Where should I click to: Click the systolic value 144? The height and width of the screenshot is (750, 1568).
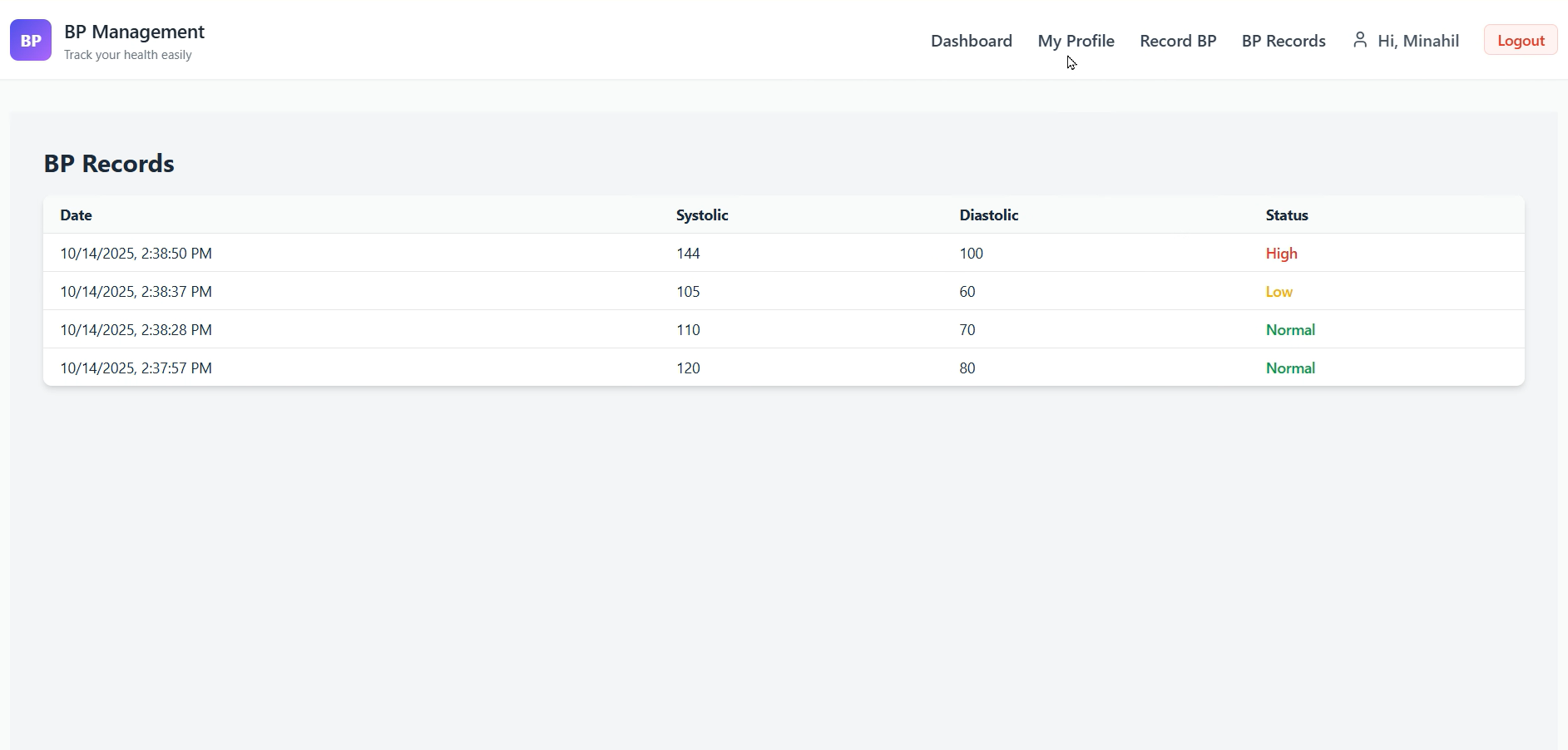point(688,254)
